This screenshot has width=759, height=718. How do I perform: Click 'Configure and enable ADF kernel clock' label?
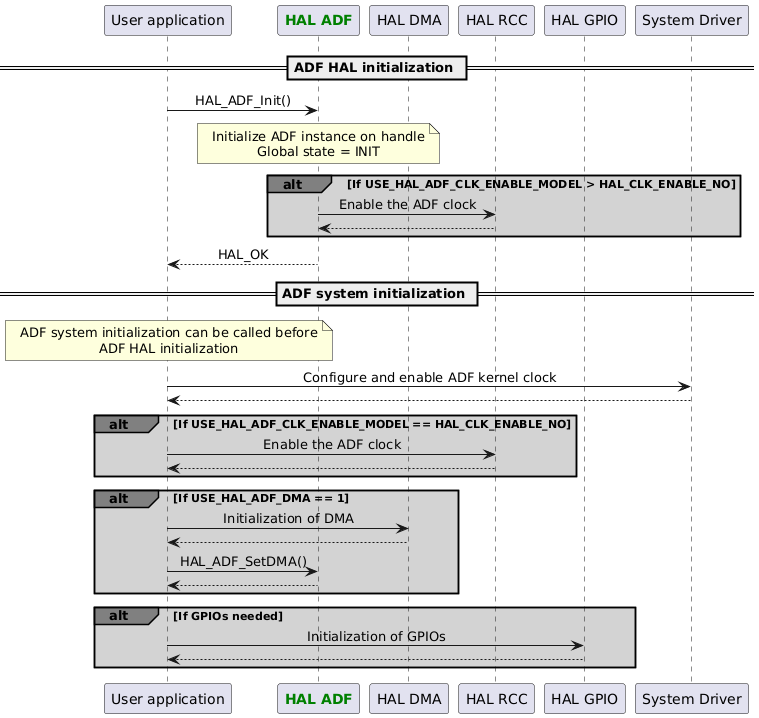tap(429, 378)
